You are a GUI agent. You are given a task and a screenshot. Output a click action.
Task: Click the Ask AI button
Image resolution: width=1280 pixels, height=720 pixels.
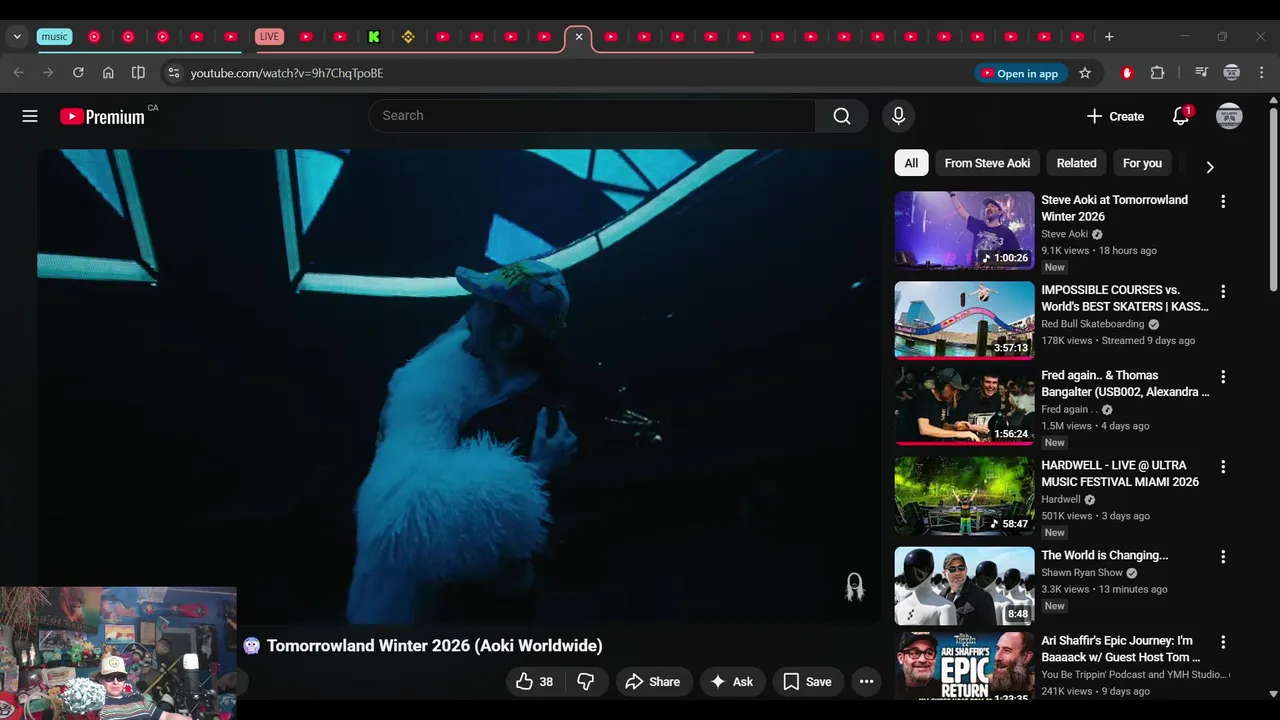(731, 682)
